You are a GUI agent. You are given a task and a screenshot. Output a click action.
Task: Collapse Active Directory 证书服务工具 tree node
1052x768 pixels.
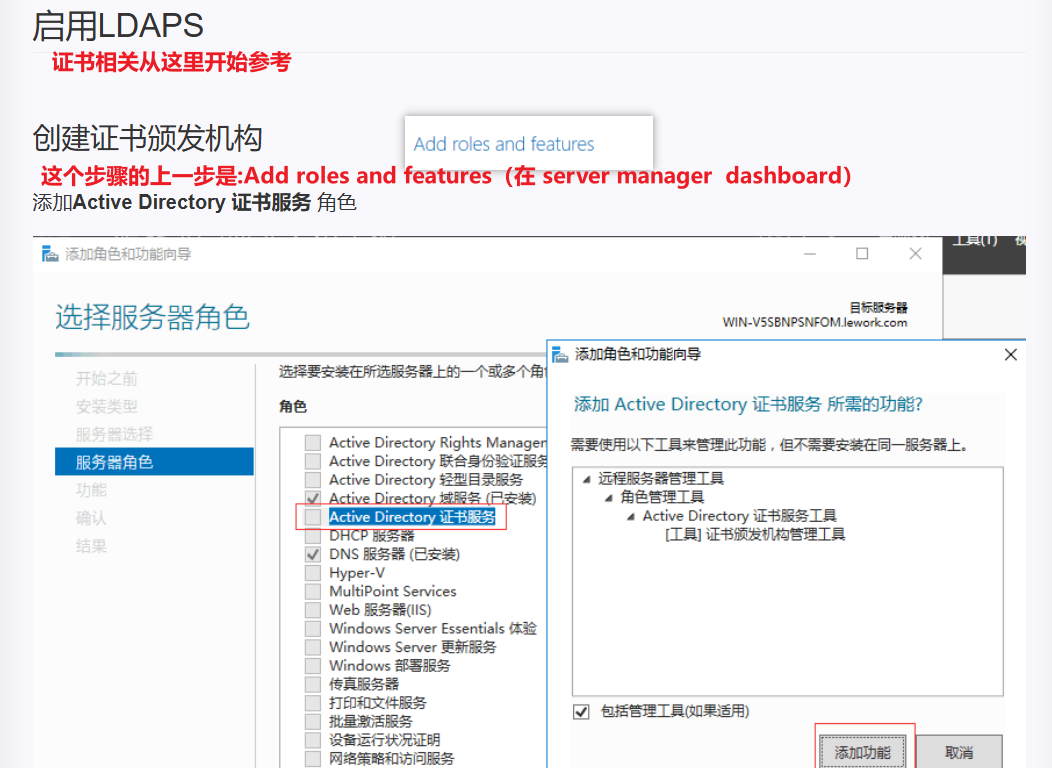coord(631,516)
